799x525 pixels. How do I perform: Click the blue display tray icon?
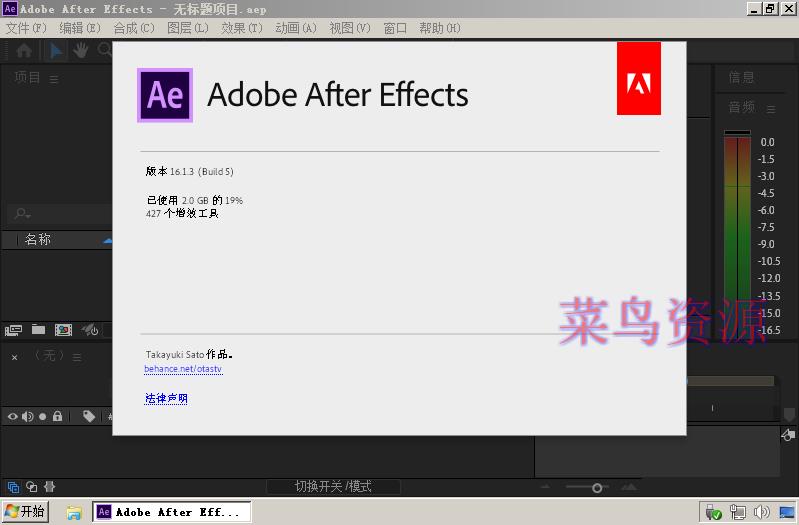(787, 512)
